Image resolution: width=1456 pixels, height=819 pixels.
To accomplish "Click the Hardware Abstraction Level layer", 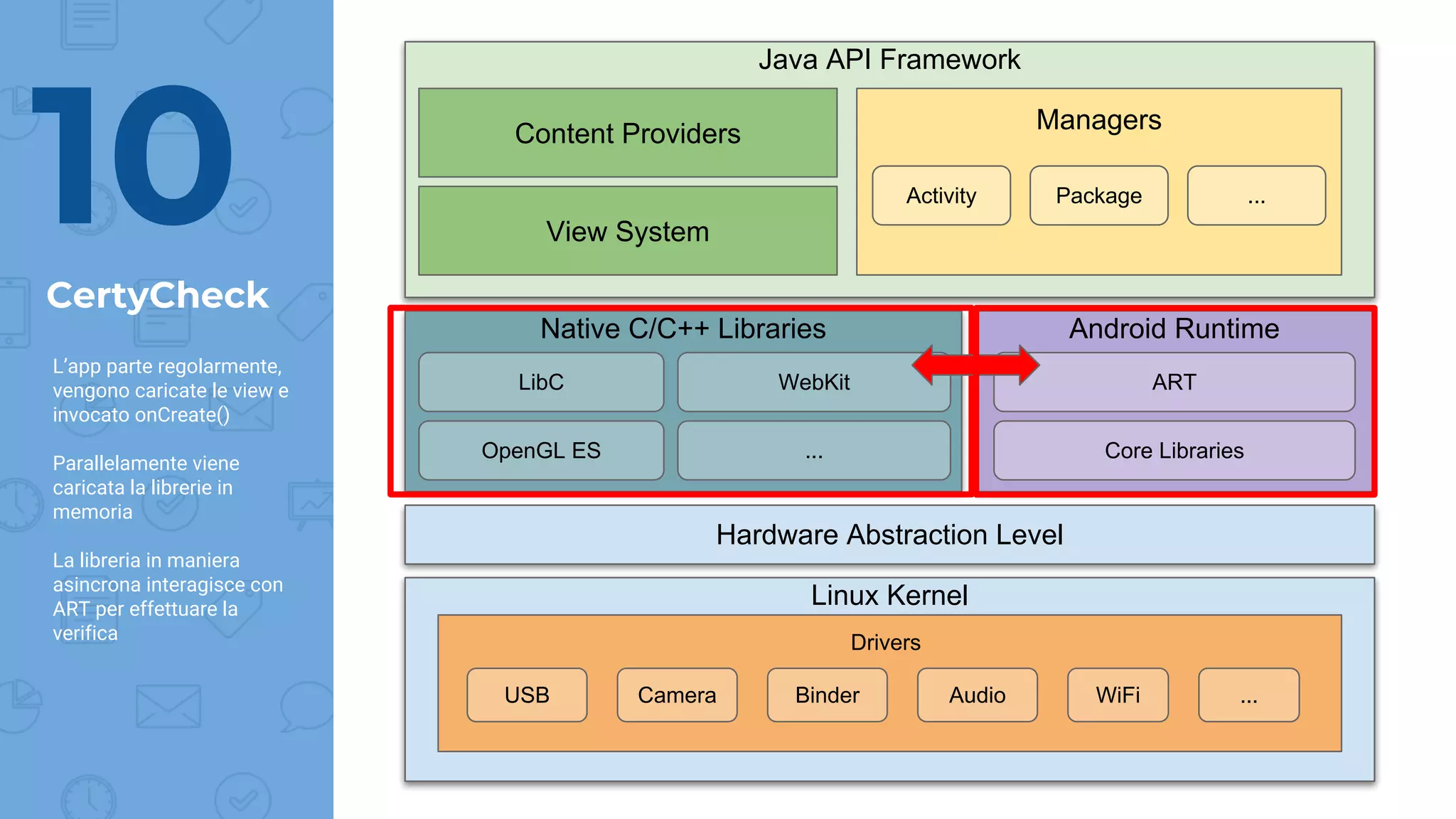I will pyautogui.click(x=889, y=535).
